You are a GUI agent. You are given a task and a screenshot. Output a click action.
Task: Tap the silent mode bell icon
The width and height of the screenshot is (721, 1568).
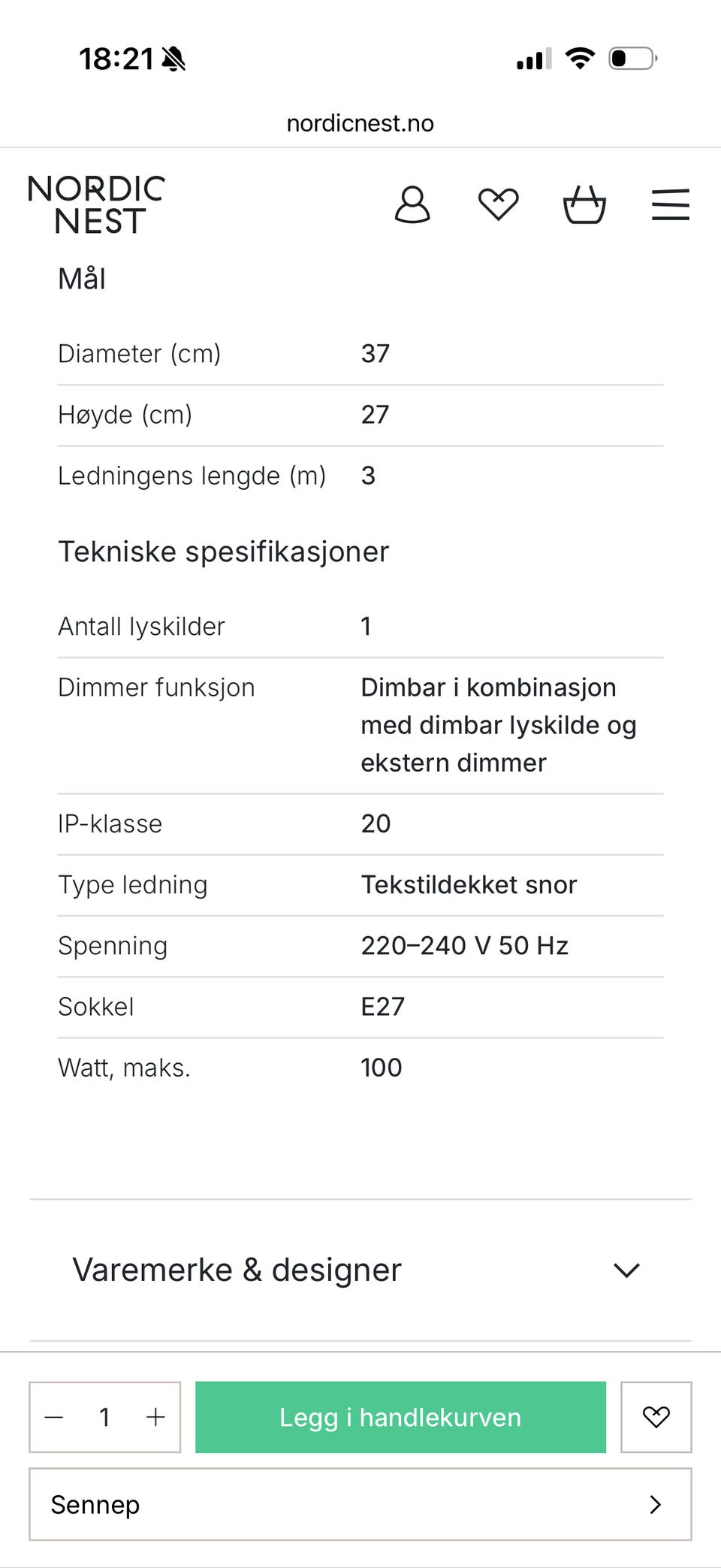(x=173, y=59)
